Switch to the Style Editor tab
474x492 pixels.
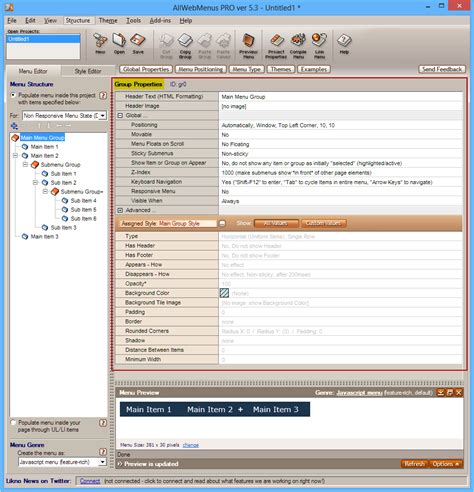click(88, 71)
